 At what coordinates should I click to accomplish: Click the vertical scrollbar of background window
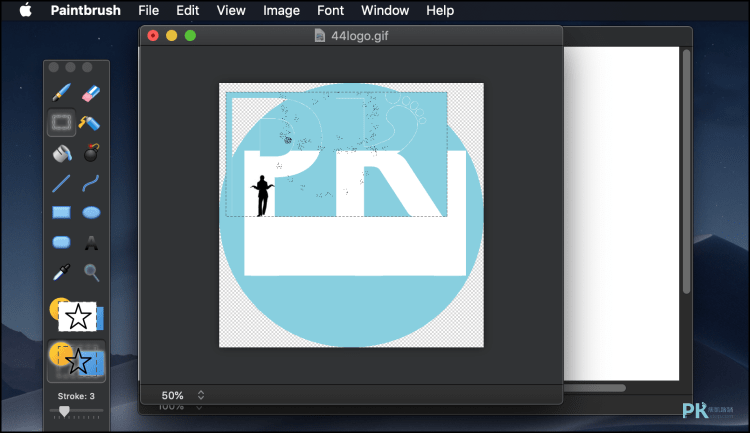pyautogui.click(x=686, y=171)
